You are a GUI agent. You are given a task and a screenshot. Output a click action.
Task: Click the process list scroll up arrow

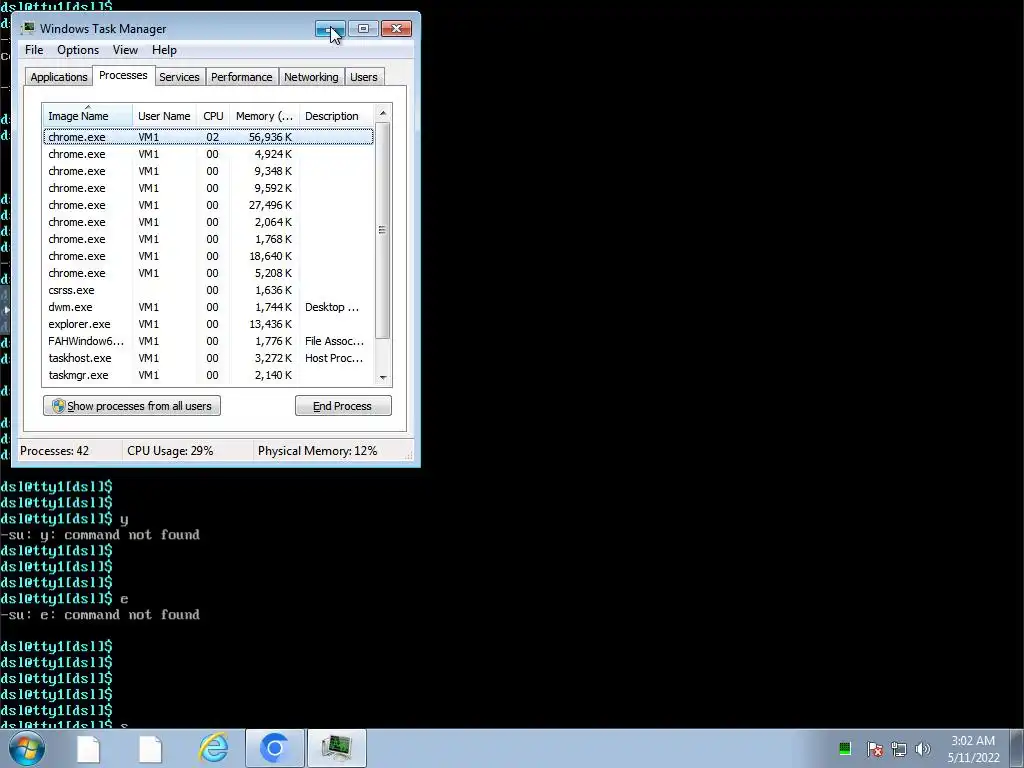click(383, 113)
